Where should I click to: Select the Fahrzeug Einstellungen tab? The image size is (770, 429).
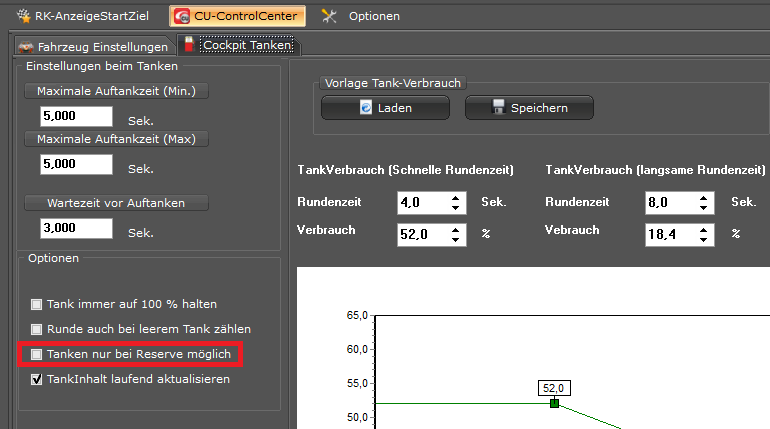94,47
